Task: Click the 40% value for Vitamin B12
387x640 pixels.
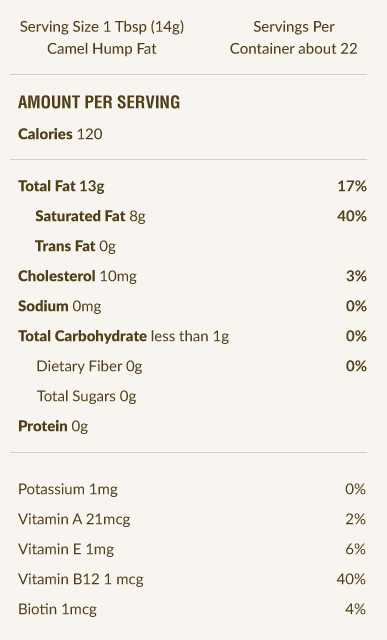Action: 351,579
